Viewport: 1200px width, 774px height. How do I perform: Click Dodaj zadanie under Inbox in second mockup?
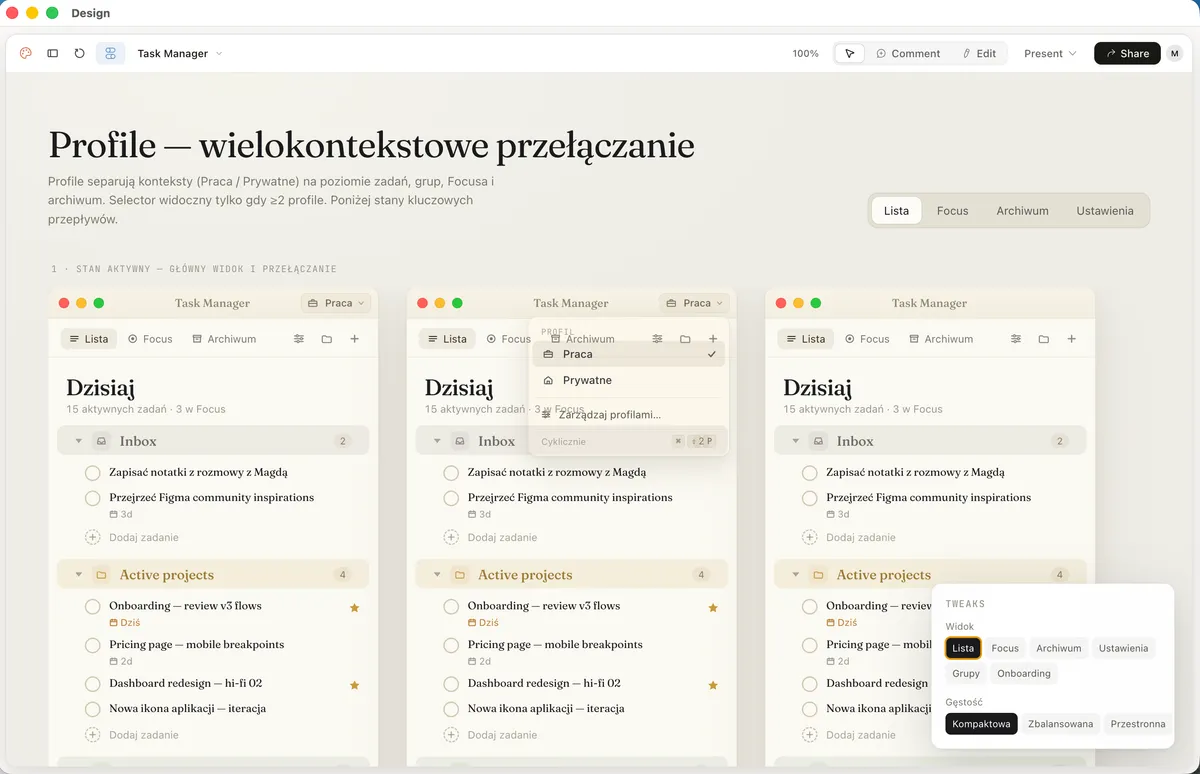coord(491,537)
